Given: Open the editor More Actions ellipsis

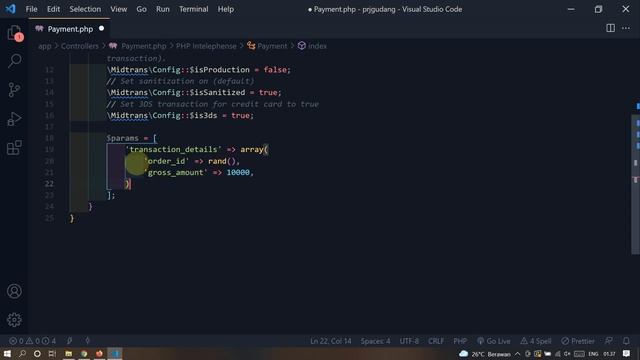Looking at the screenshot, I should (626, 28).
